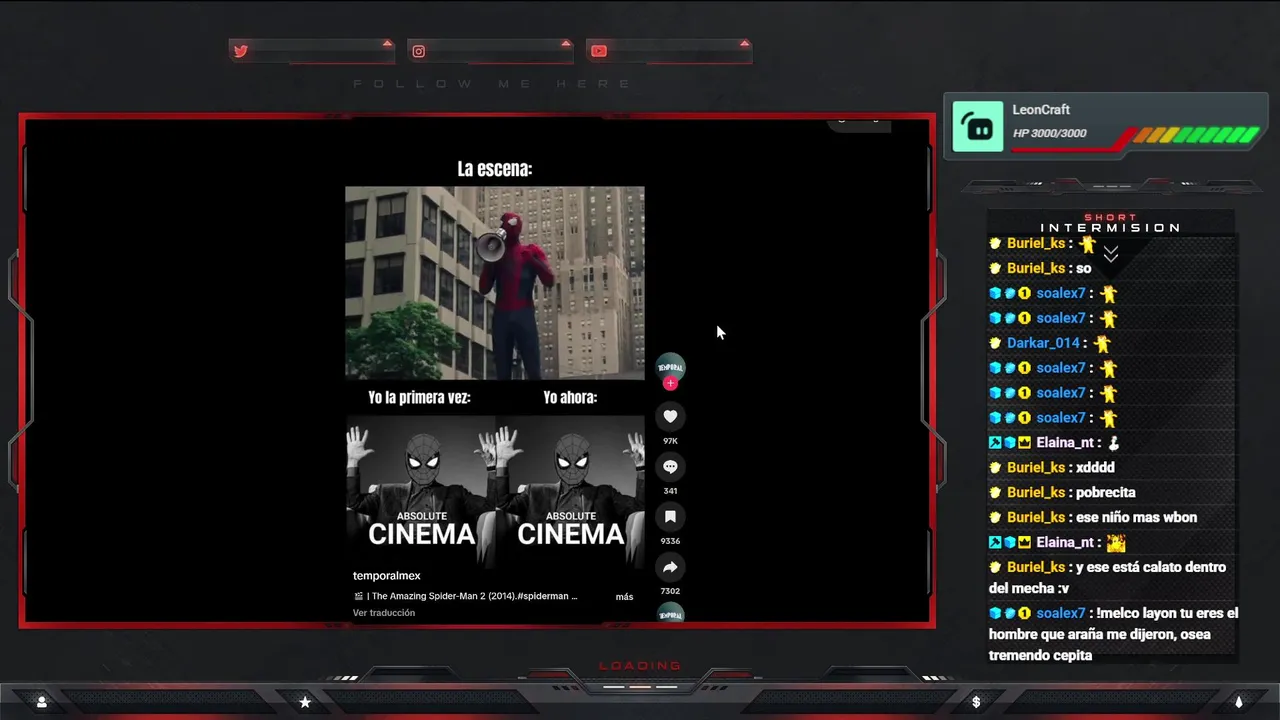Expand the caption with 'más'

[624, 597]
